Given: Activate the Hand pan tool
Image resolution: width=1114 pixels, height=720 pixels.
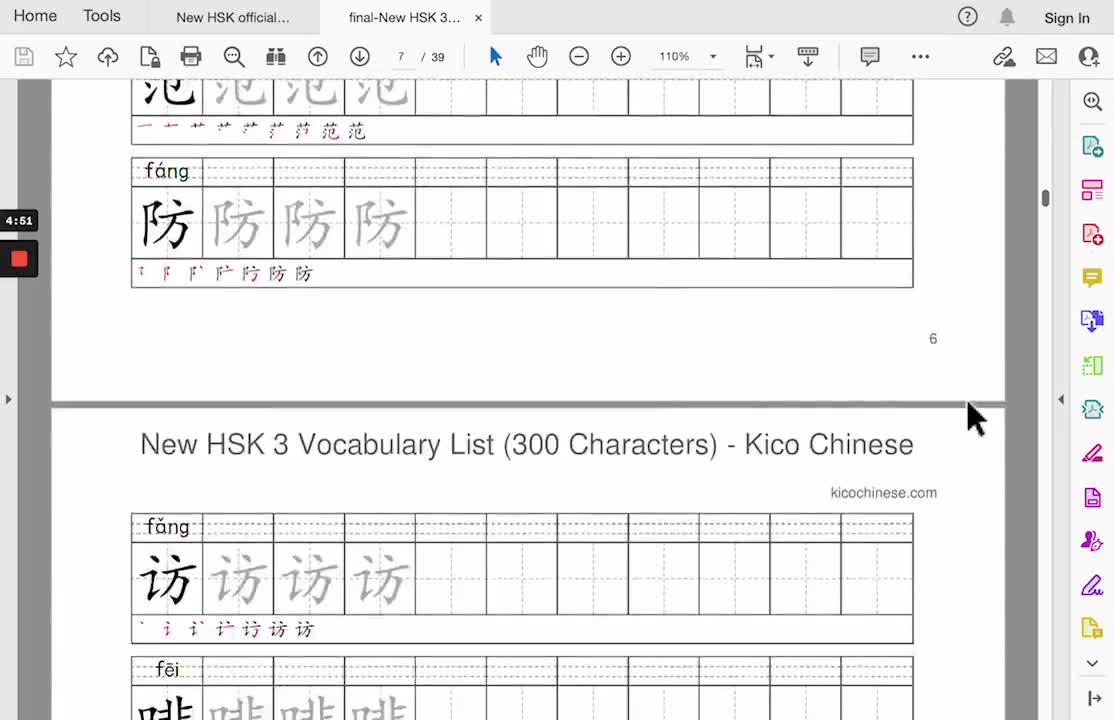Looking at the screenshot, I should click(x=537, y=56).
